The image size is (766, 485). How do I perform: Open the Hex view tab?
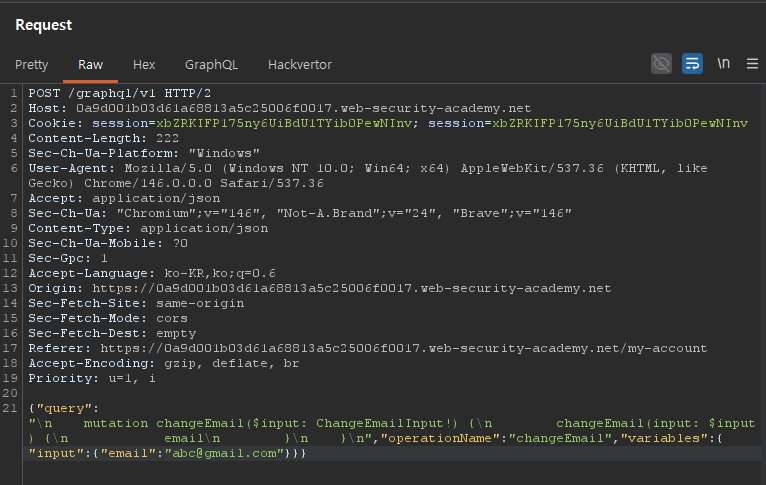(x=144, y=65)
